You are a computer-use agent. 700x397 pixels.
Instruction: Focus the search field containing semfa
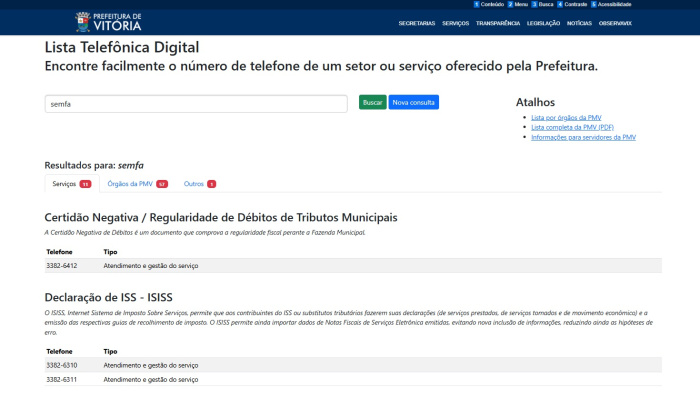[196, 104]
